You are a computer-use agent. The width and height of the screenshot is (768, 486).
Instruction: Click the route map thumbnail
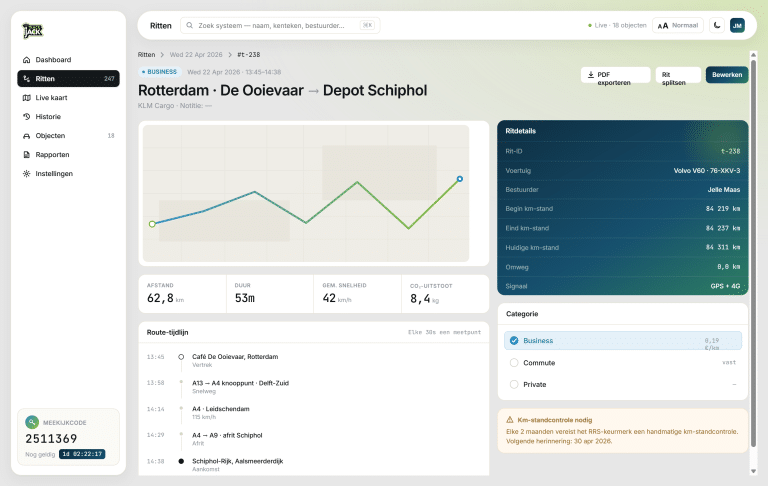306,194
